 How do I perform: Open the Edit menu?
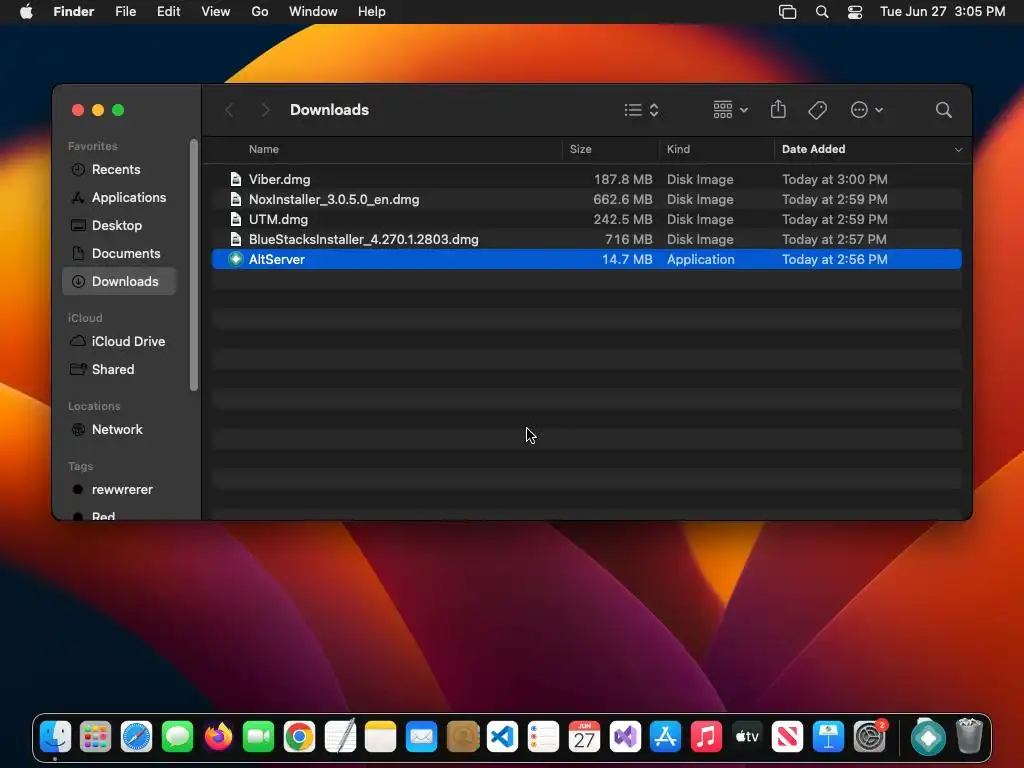tap(168, 12)
